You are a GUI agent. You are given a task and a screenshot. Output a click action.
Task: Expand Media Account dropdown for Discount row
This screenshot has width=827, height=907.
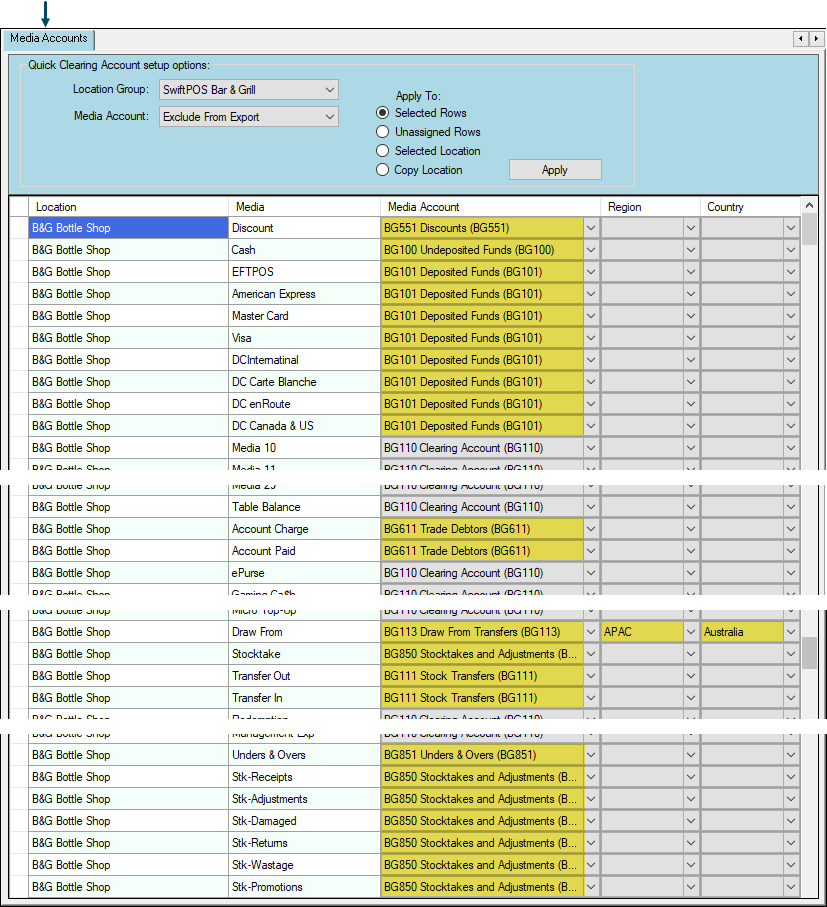coord(591,228)
